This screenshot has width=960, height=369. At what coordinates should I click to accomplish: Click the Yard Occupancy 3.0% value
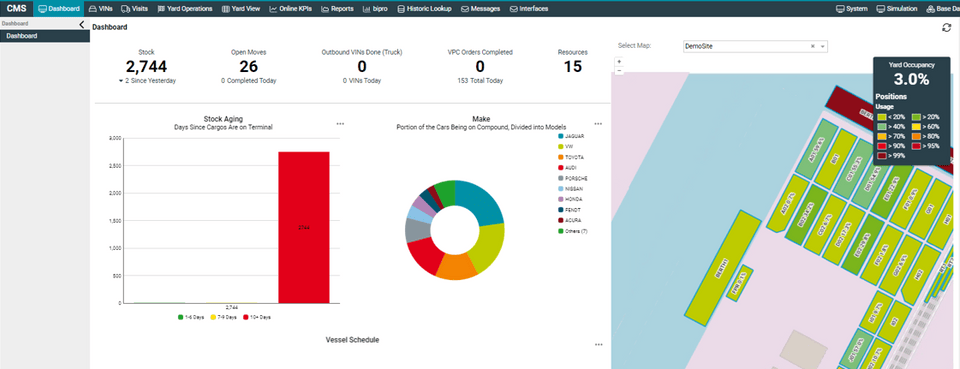point(911,79)
